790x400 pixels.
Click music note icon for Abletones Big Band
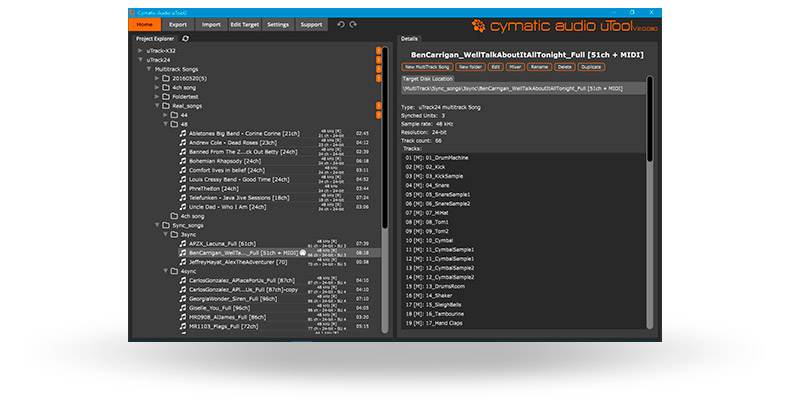(183, 134)
